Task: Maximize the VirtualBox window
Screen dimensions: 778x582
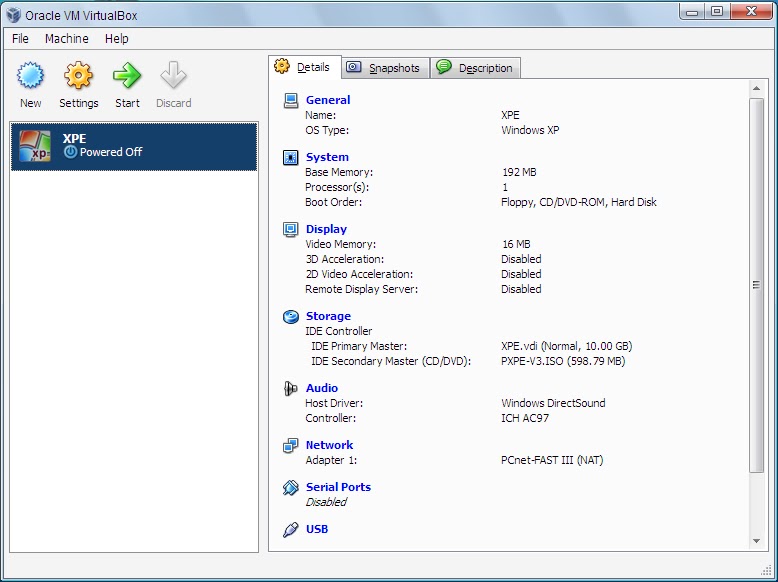Action: pyautogui.click(x=717, y=12)
